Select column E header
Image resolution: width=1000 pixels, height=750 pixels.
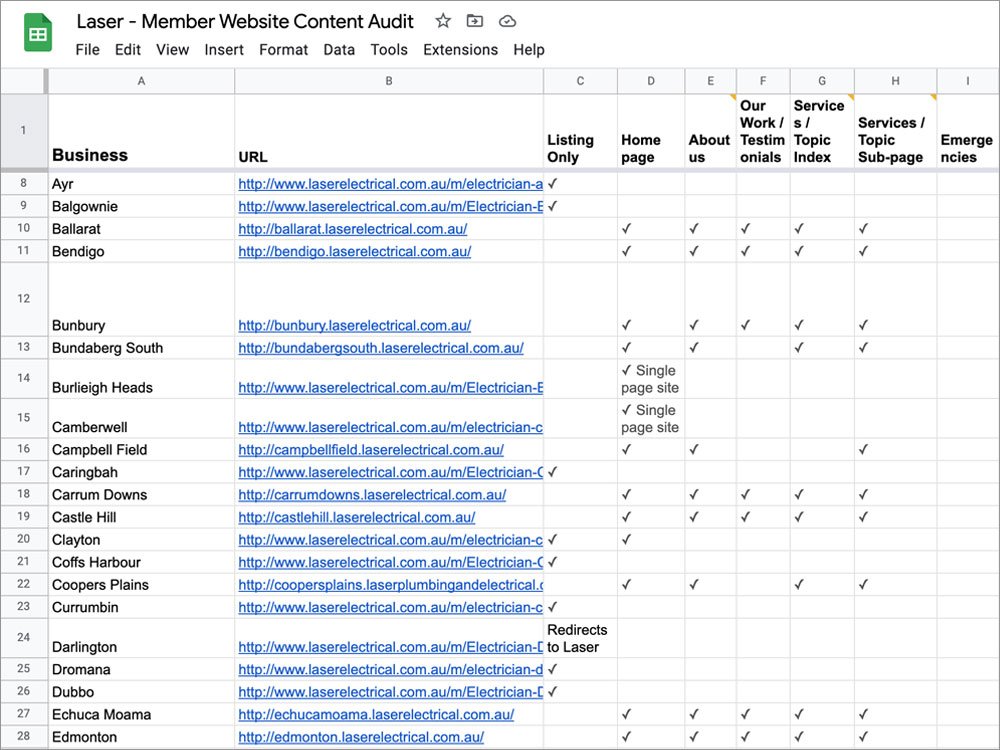(710, 81)
